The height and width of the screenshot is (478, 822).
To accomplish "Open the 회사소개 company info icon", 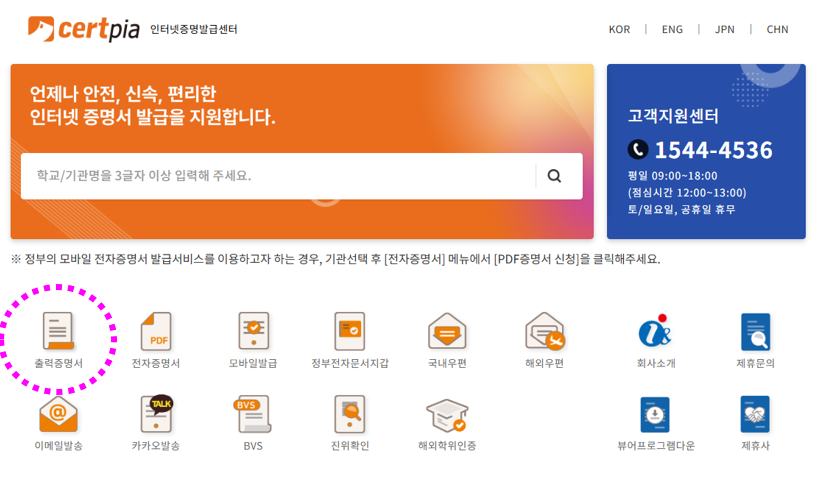I will (655, 331).
